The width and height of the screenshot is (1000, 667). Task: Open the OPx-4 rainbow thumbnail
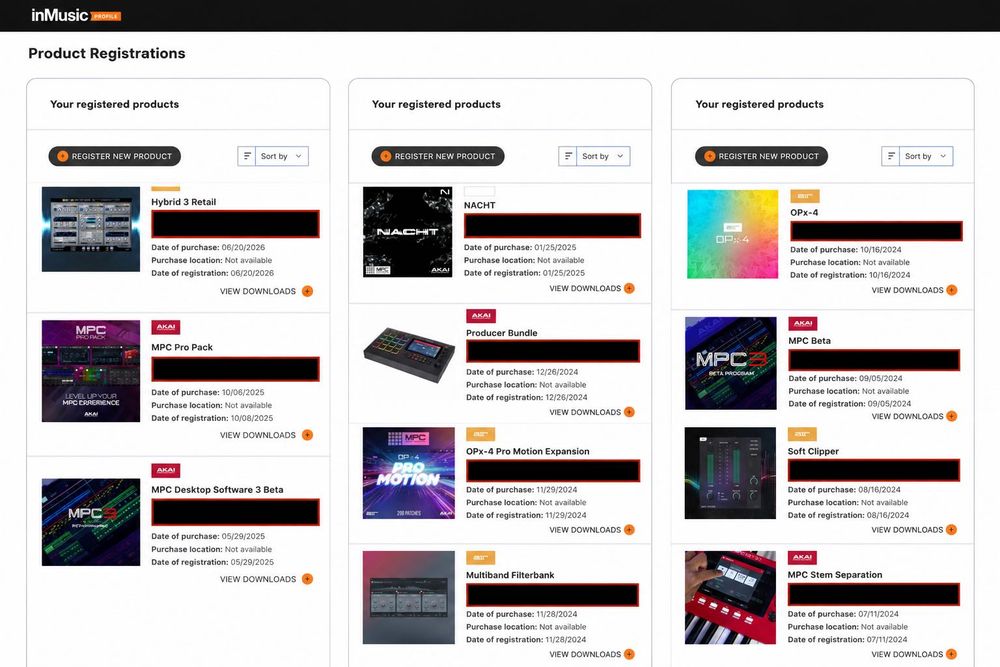pos(733,234)
